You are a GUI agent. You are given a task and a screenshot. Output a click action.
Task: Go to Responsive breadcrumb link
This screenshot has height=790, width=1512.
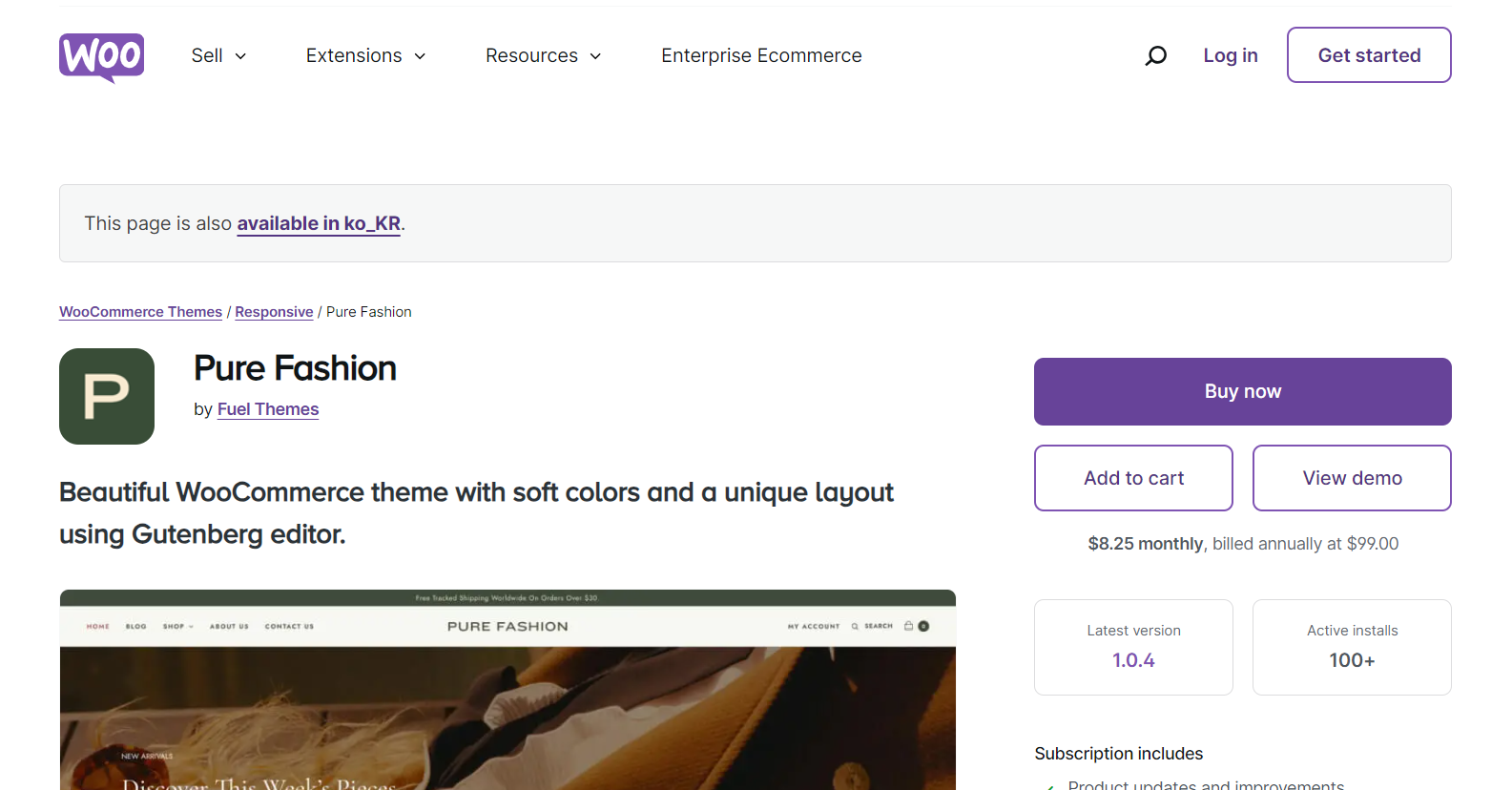[x=274, y=312]
